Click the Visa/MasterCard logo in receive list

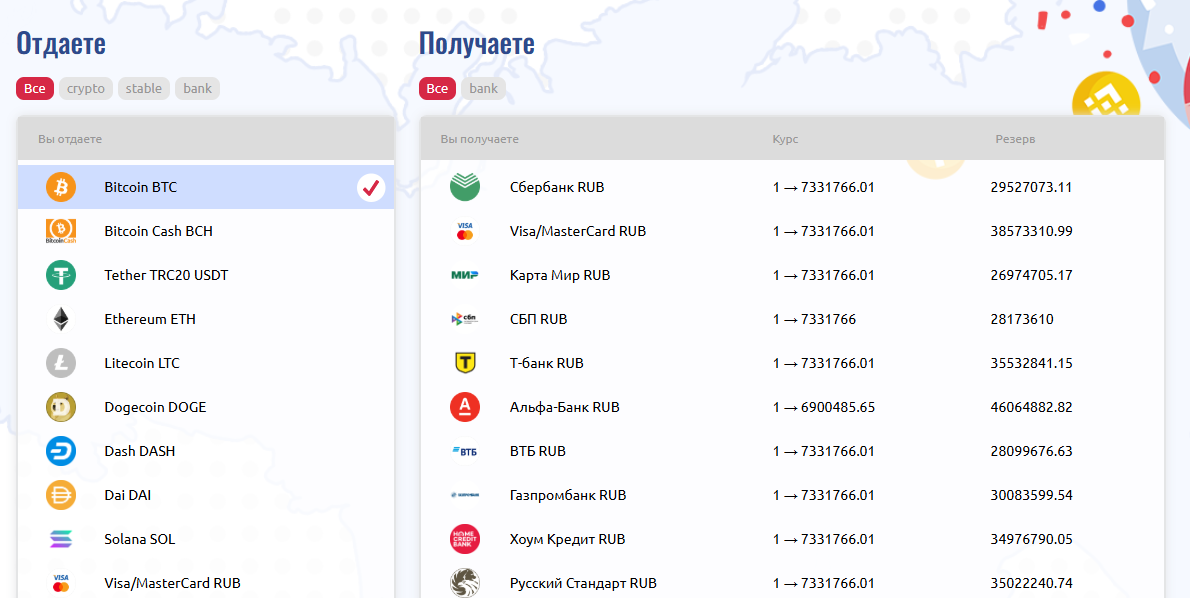pyautogui.click(x=464, y=231)
